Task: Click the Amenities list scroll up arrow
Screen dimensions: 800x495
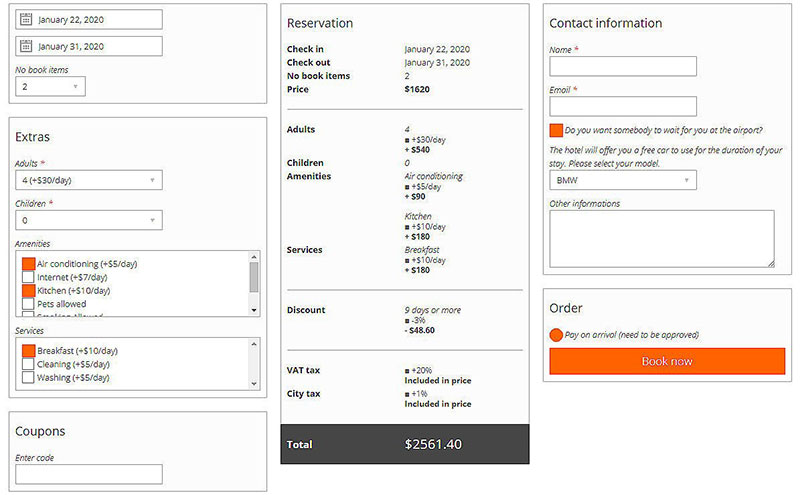Action: pyautogui.click(x=254, y=256)
